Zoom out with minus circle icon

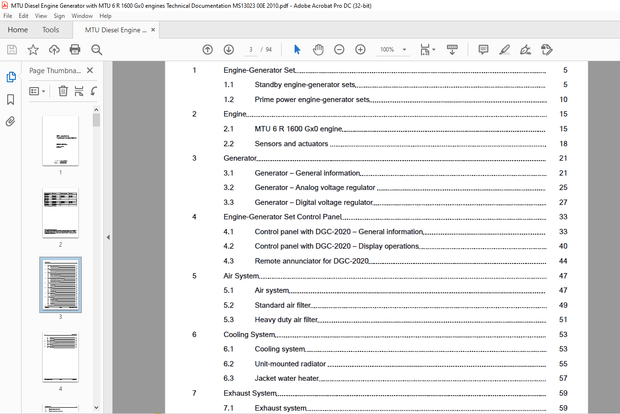(339, 49)
